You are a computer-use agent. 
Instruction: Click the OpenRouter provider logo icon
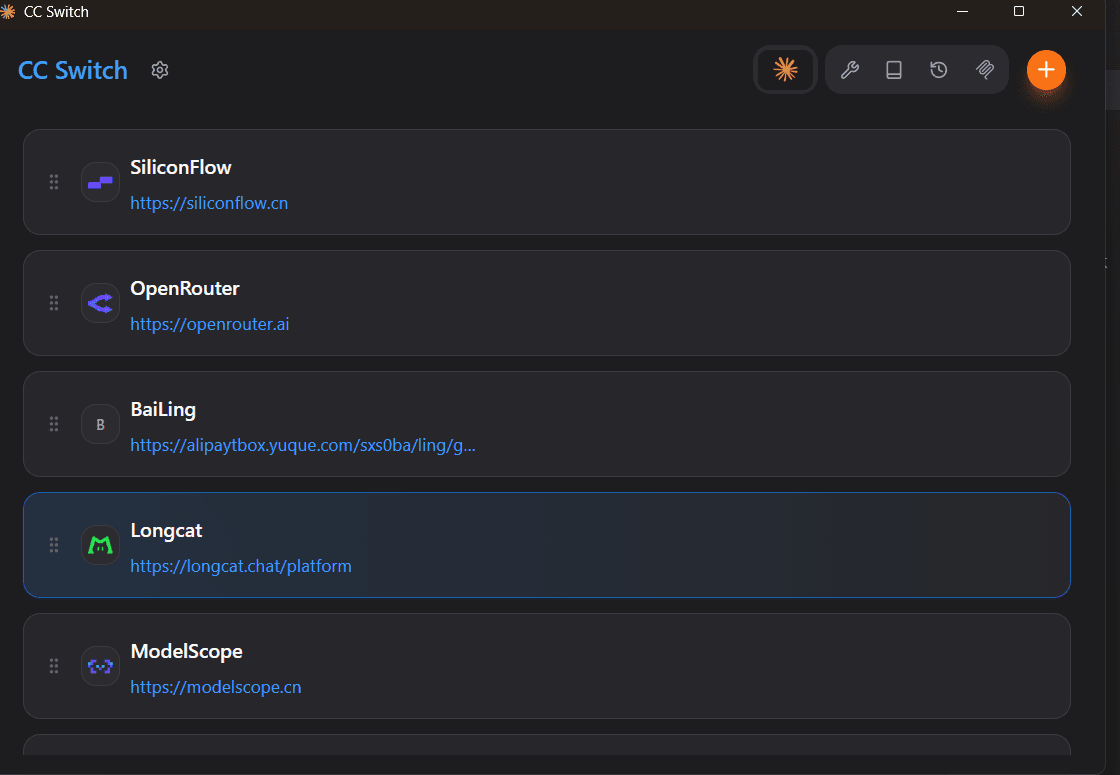tap(100, 304)
